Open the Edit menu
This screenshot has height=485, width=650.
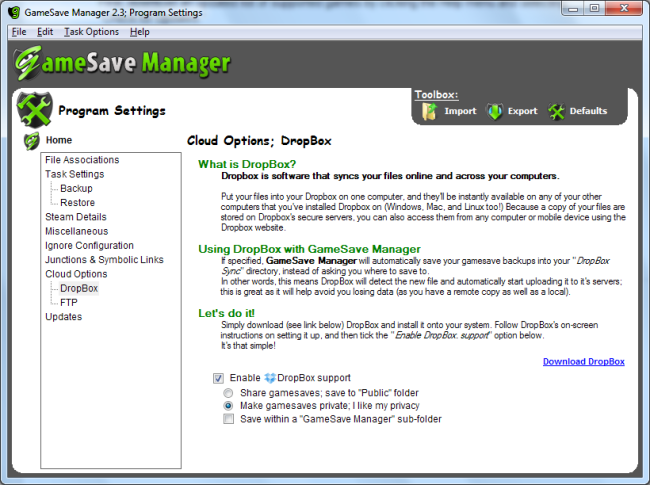(45, 32)
